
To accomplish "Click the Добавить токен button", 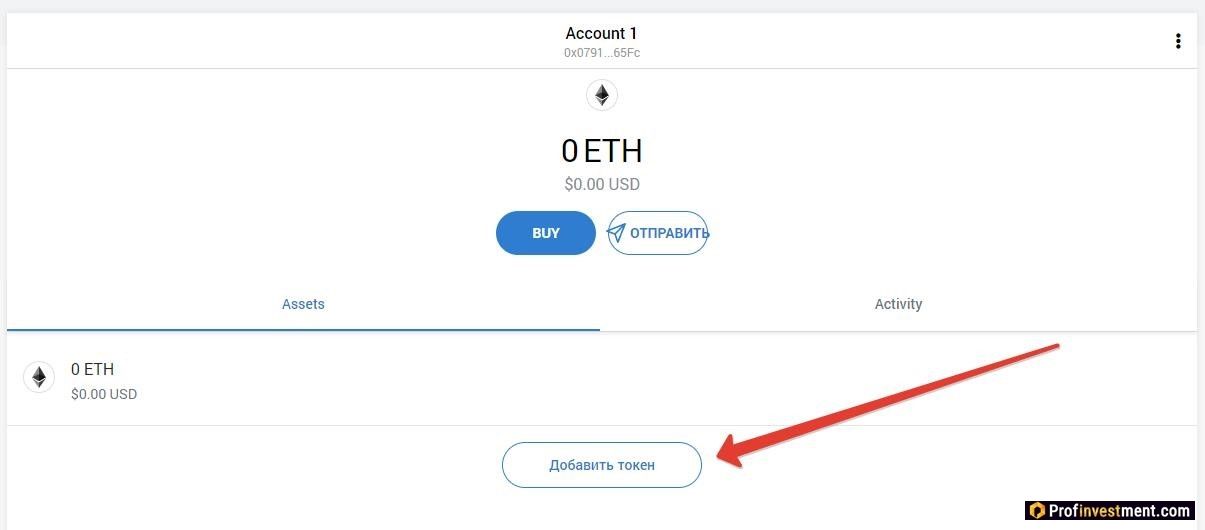I will (x=602, y=465).
